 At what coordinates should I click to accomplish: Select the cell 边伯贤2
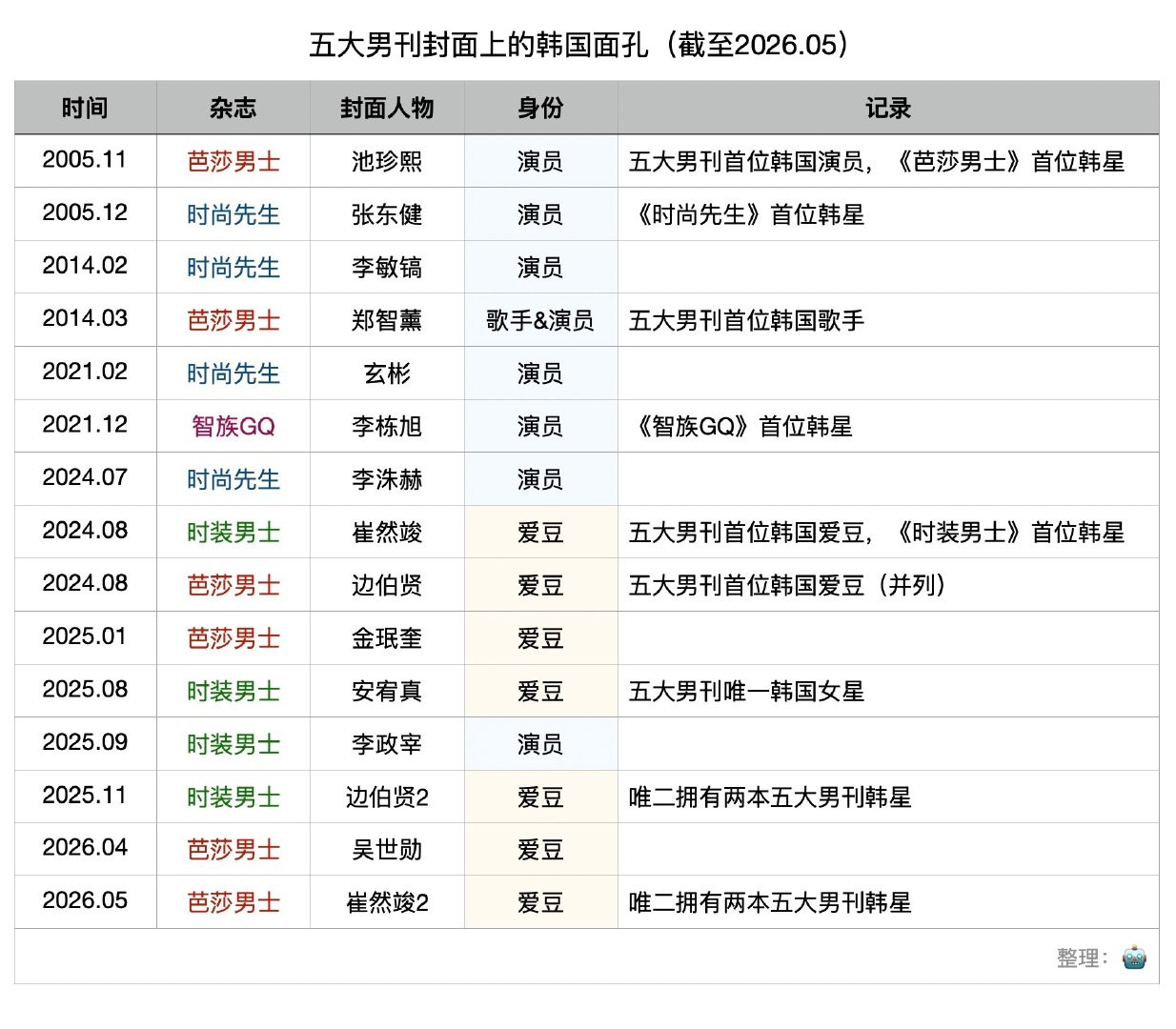(x=387, y=797)
